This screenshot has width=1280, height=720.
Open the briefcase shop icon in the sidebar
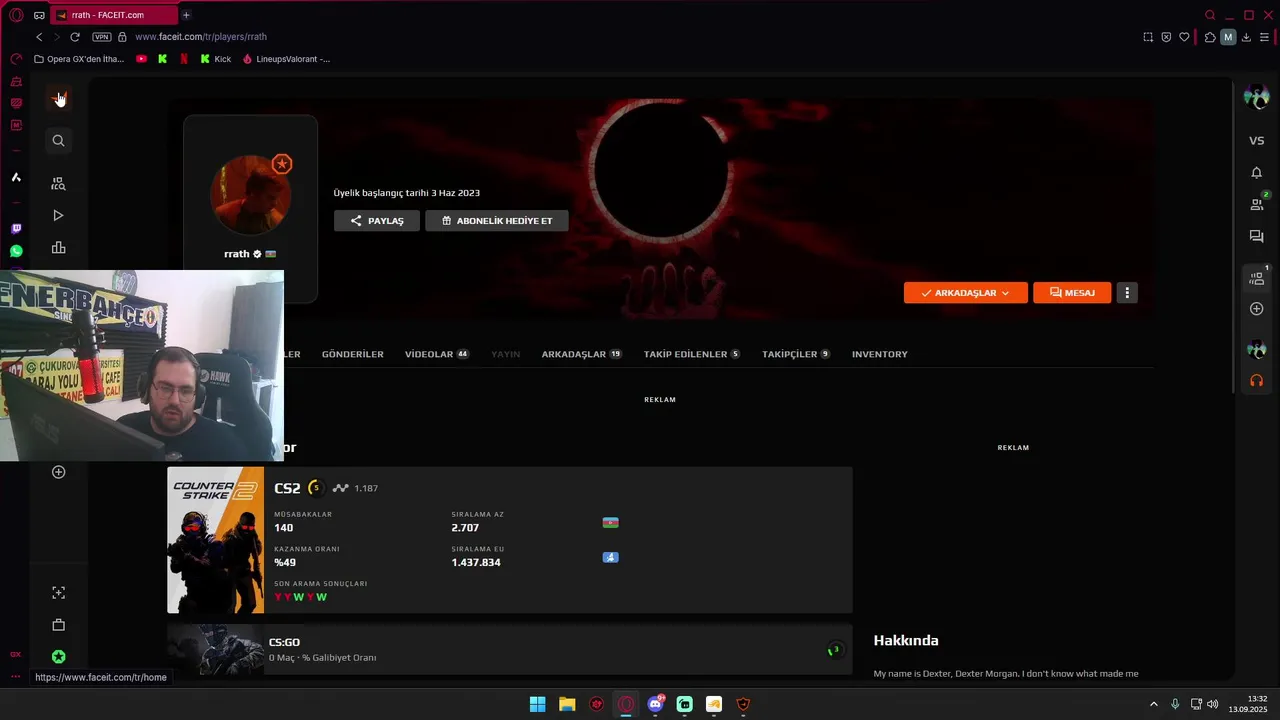coord(58,625)
